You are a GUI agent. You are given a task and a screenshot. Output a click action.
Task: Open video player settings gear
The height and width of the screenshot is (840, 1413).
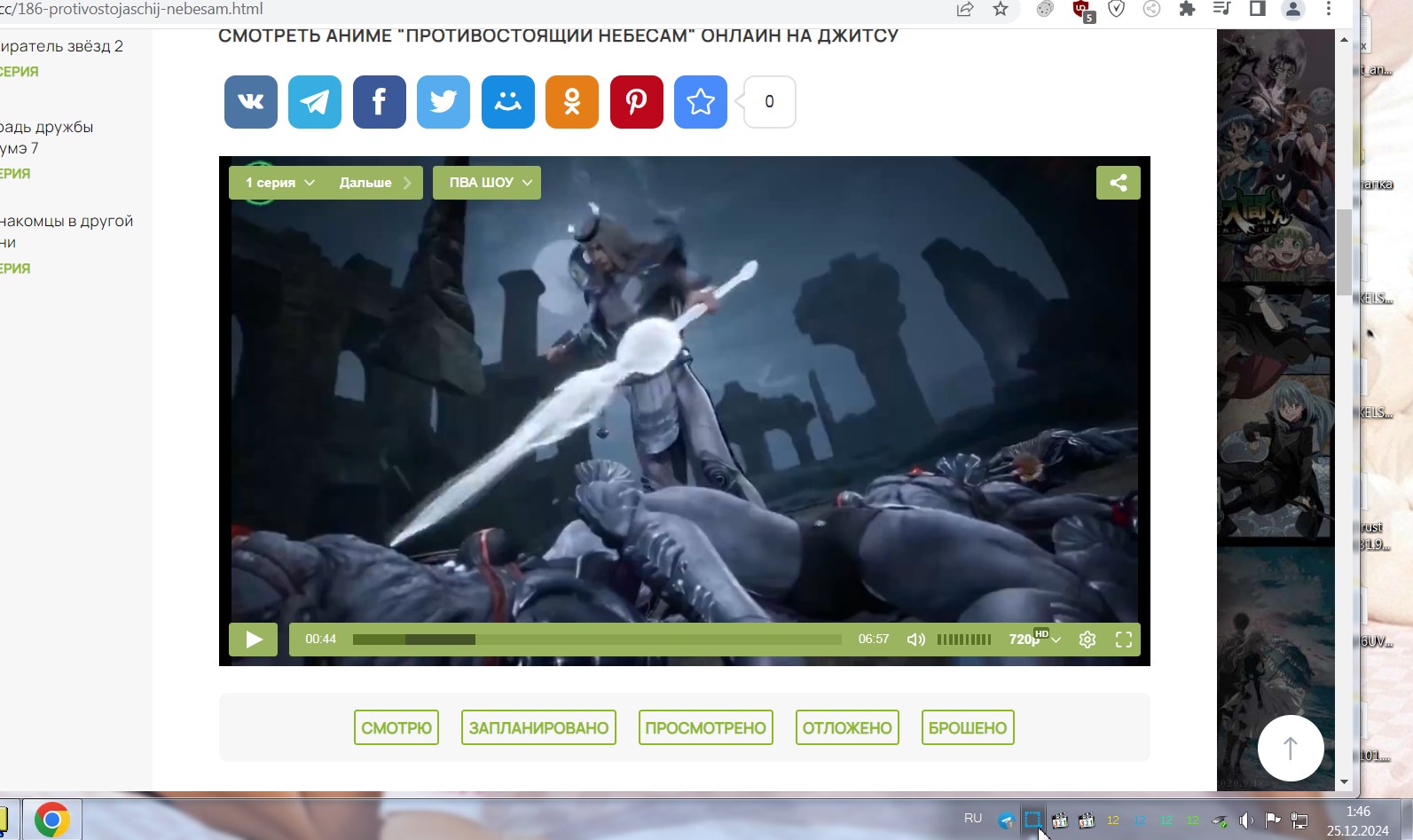(1087, 640)
